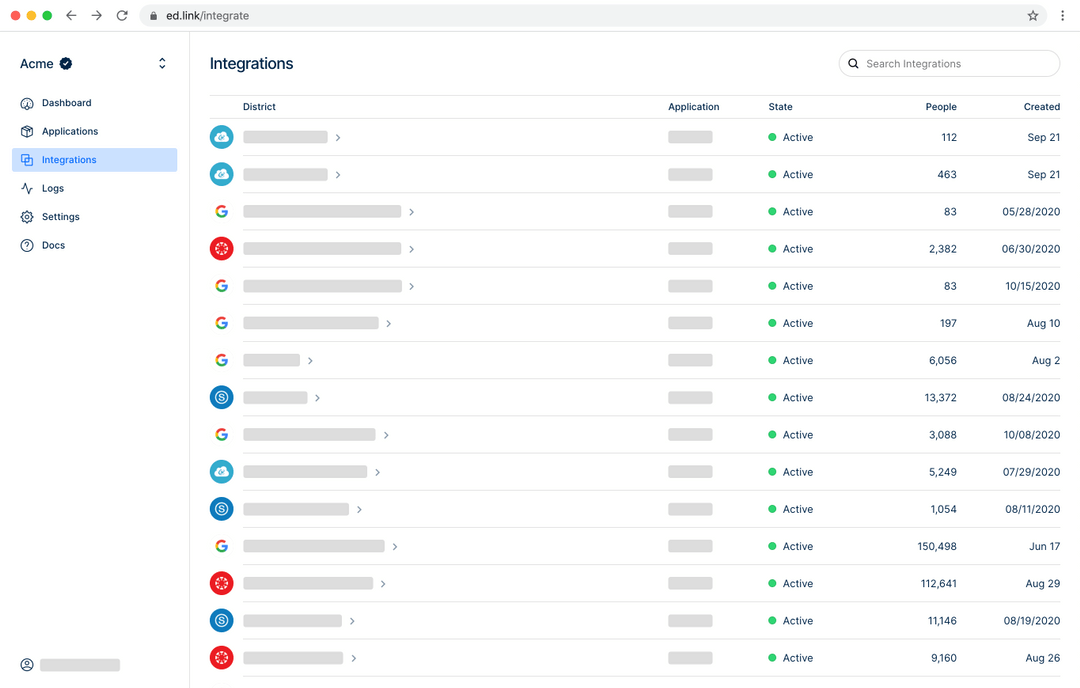
Task: Expand the district row with 112 people
Action: coord(338,138)
